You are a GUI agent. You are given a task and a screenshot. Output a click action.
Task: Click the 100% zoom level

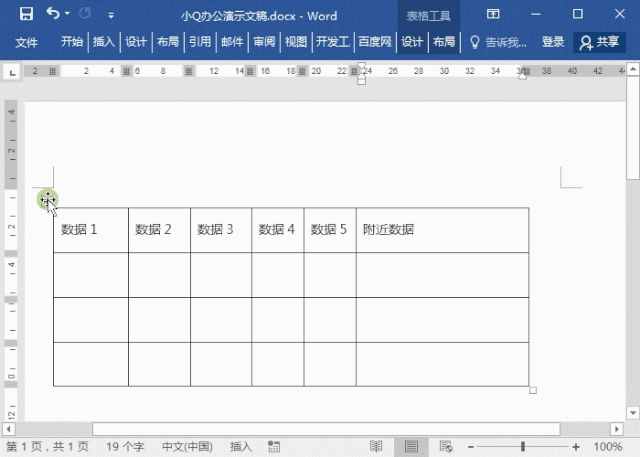(x=608, y=446)
